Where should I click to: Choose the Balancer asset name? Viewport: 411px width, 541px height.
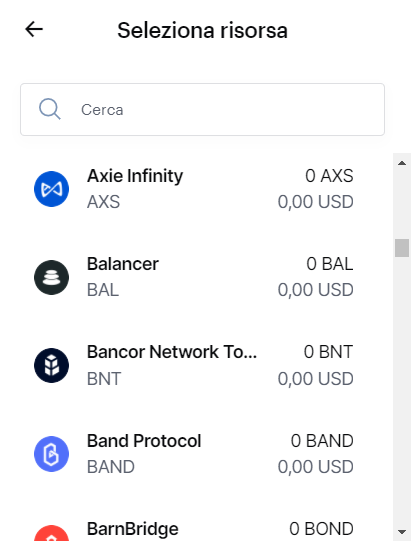point(123,264)
